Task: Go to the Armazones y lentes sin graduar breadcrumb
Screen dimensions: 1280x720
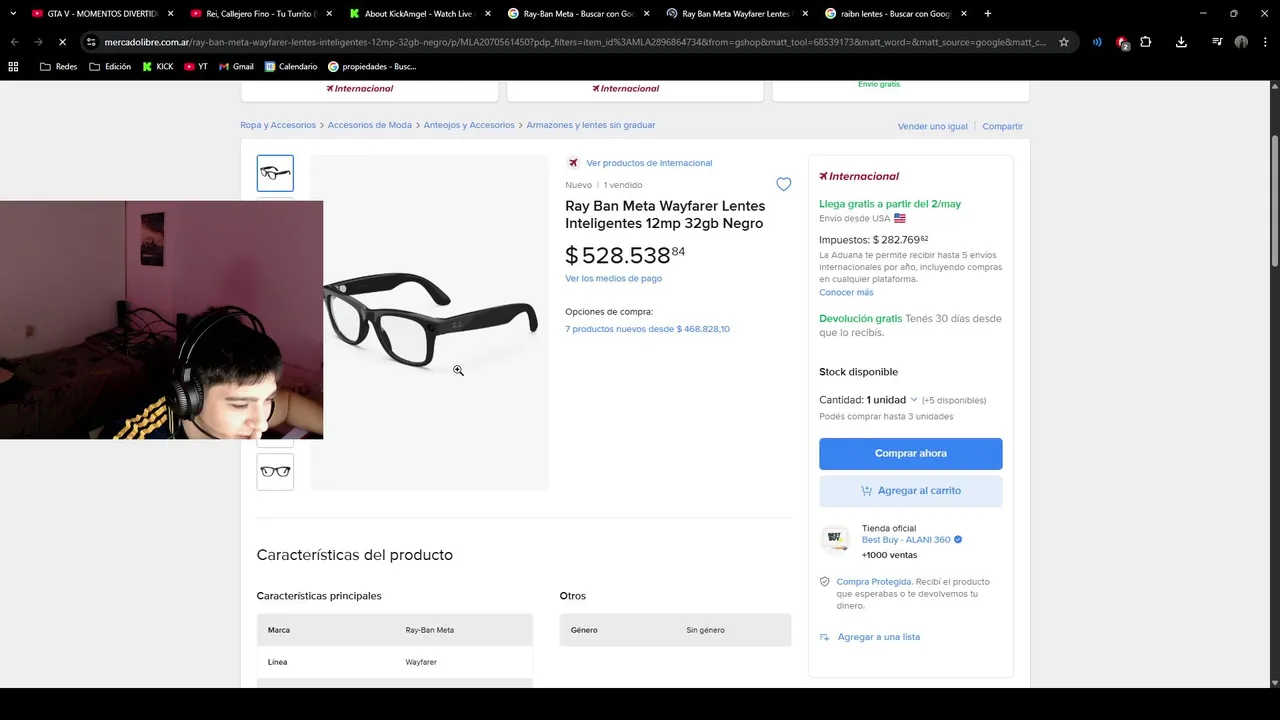Action: (591, 125)
